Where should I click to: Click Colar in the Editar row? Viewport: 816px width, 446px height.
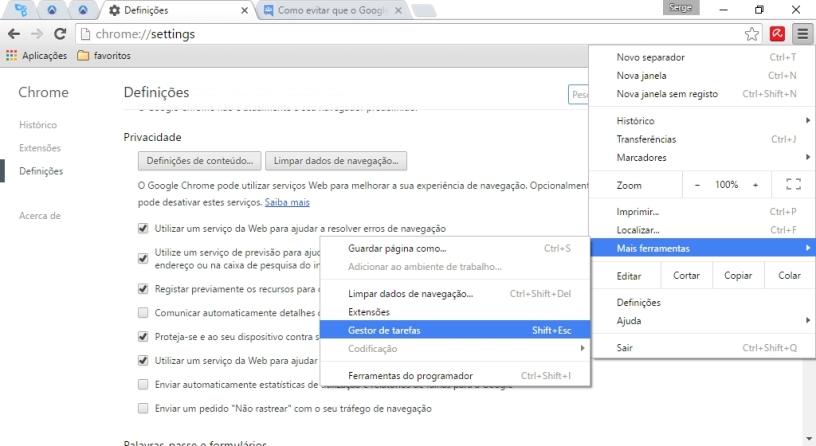coord(789,276)
